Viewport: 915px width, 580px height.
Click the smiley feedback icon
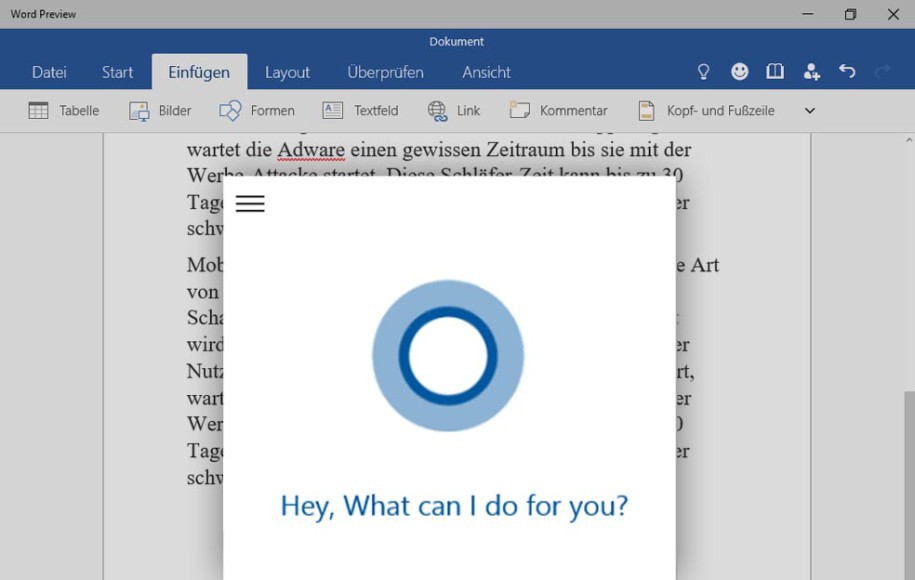coord(739,71)
